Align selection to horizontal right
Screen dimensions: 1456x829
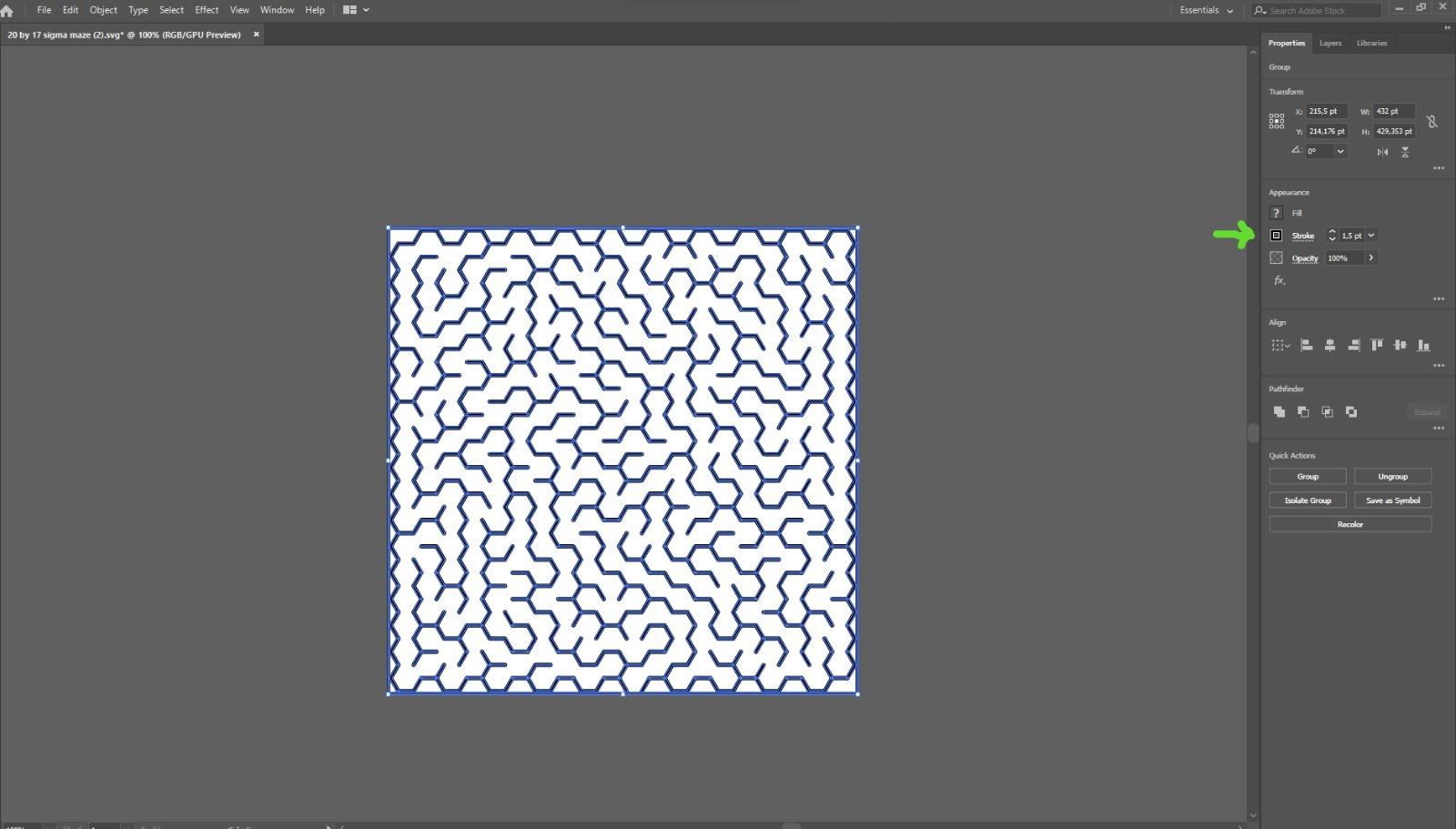coord(1353,345)
